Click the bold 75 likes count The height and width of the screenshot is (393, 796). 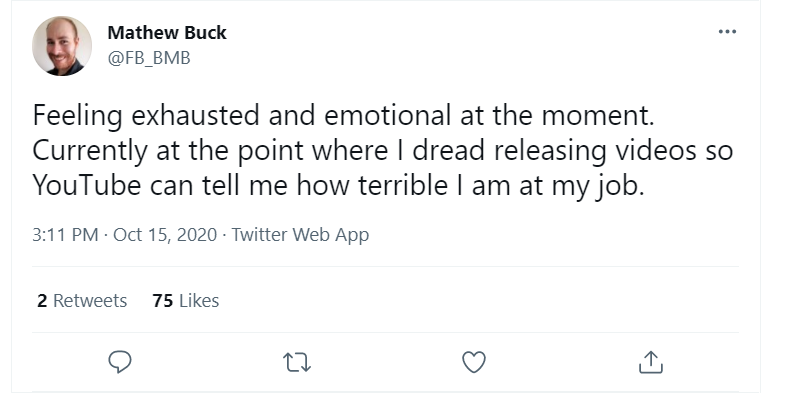point(162,301)
